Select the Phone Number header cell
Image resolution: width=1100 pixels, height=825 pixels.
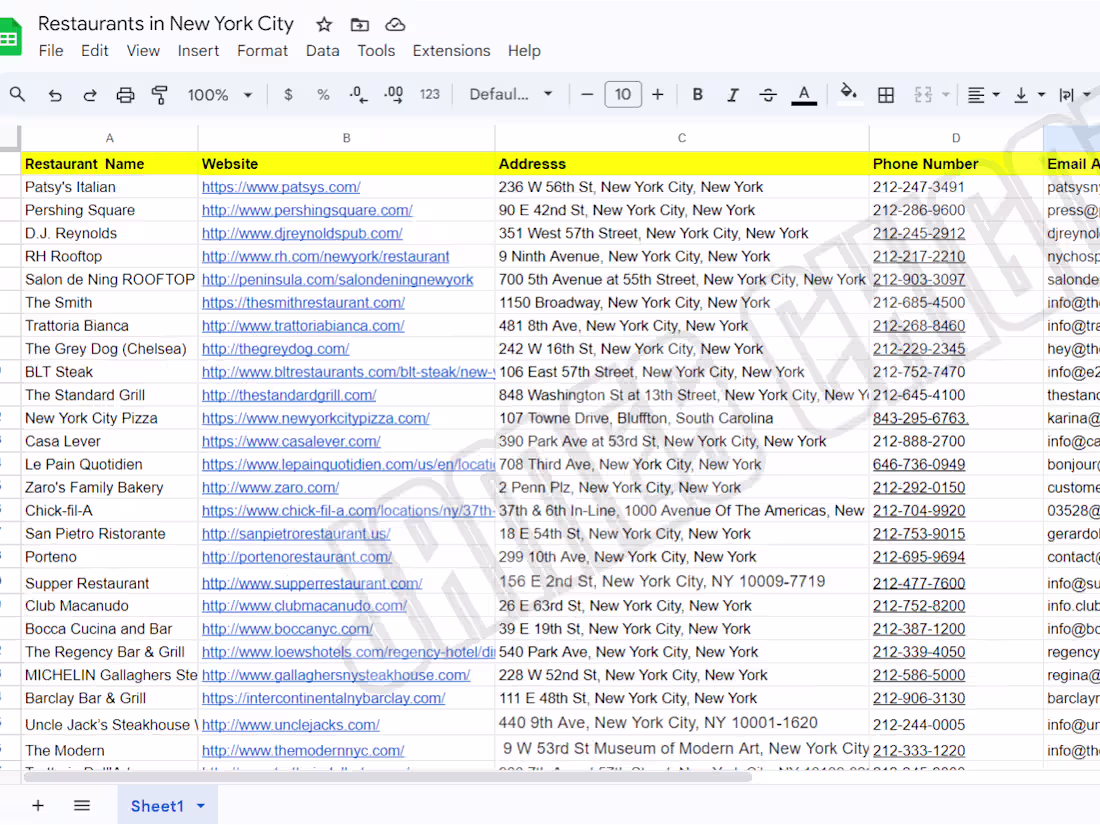[x=956, y=163]
